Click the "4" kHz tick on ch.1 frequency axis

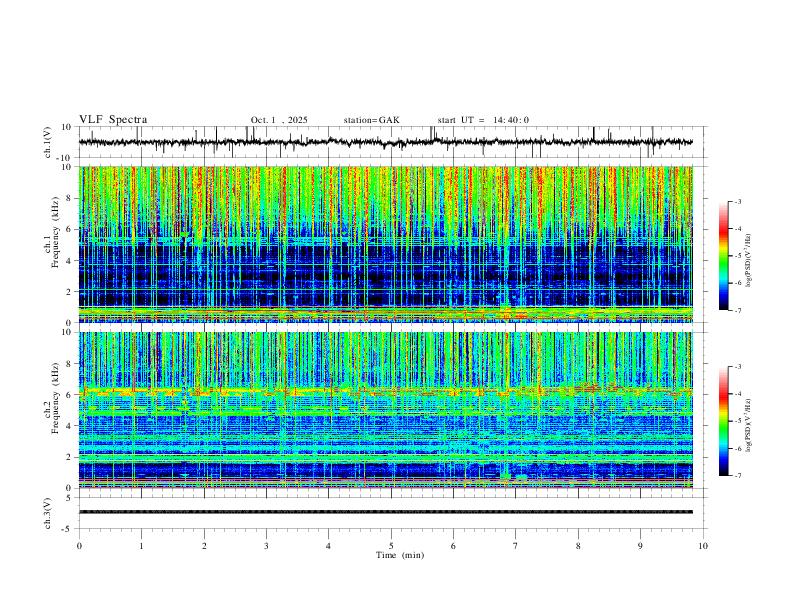[69, 261]
